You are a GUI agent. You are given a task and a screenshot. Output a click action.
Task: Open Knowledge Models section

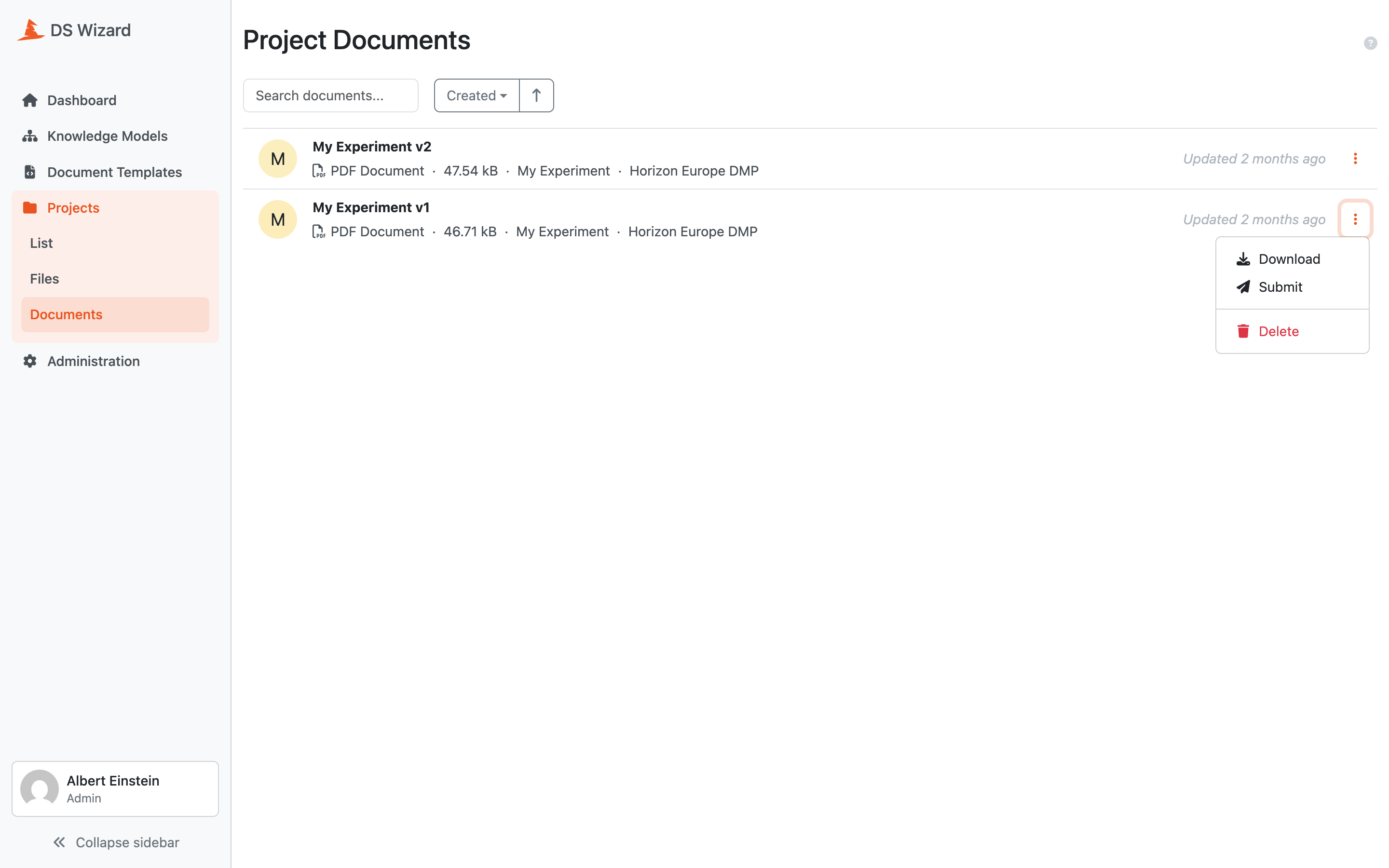115,136
